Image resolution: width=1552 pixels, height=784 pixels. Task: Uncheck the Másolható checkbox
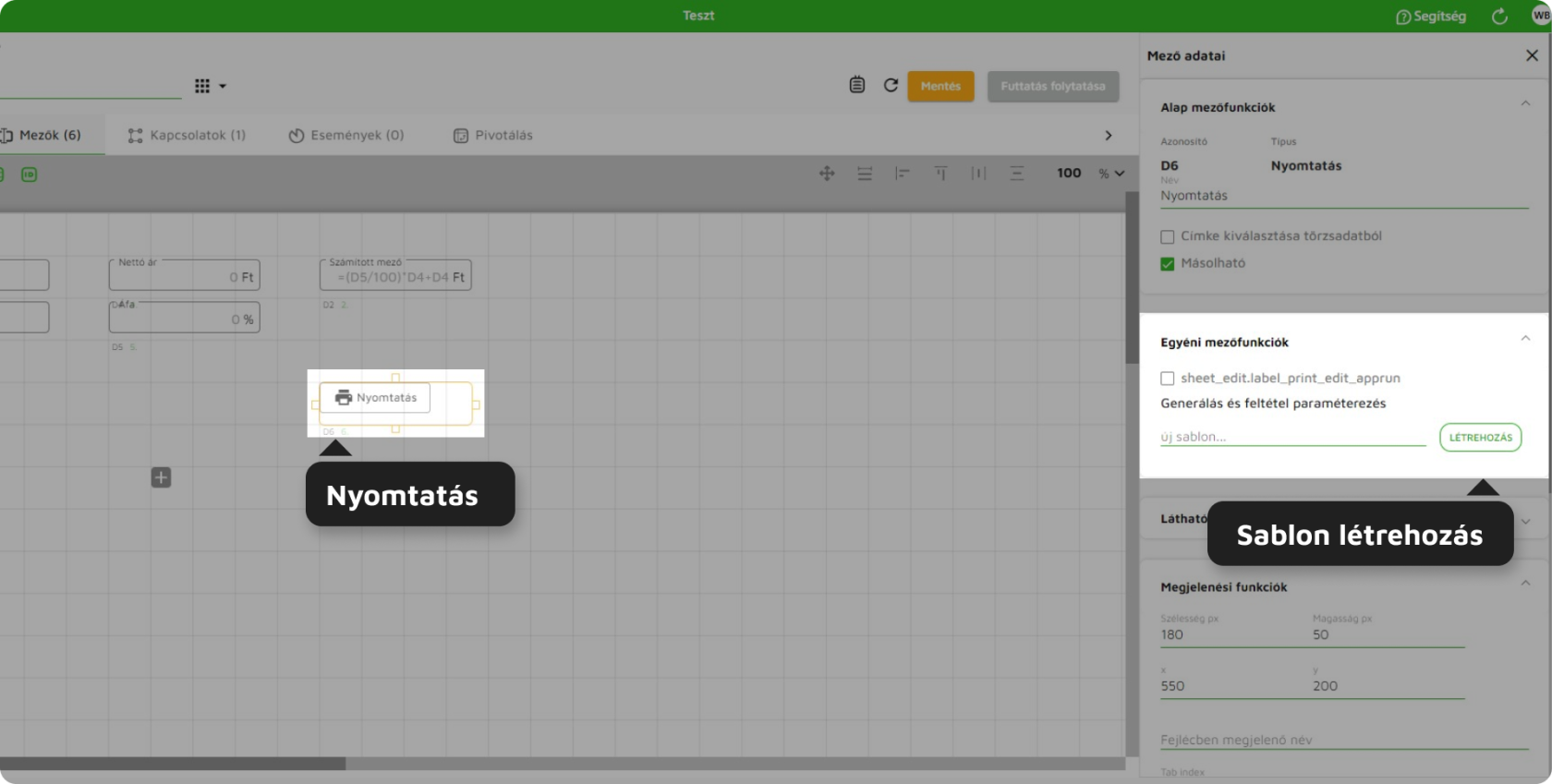pyautogui.click(x=1168, y=263)
